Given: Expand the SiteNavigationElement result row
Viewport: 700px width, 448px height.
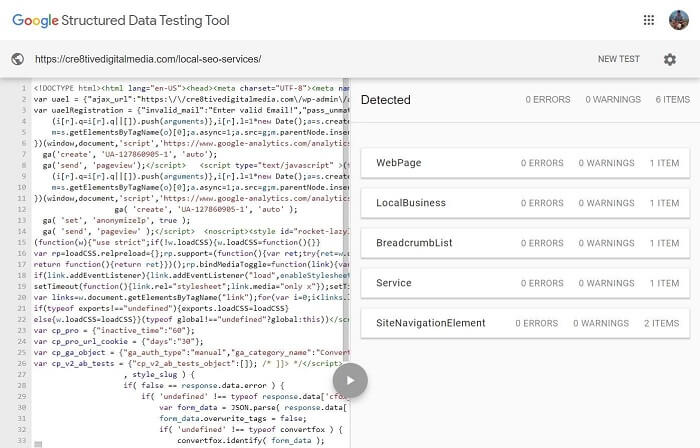Looking at the screenshot, I should point(525,323).
